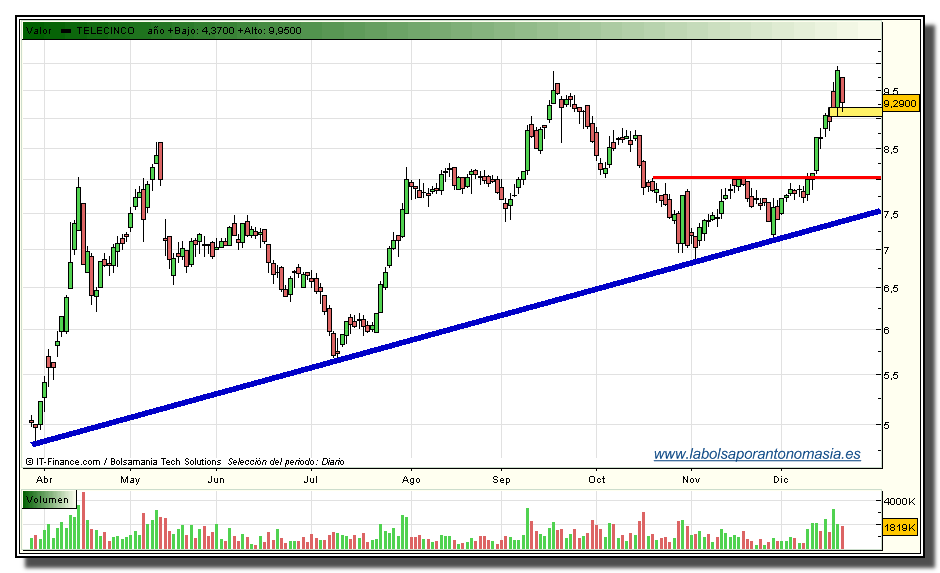The image size is (940, 573).
Task: Click the Jul month label on time axis
Action: click(312, 480)
